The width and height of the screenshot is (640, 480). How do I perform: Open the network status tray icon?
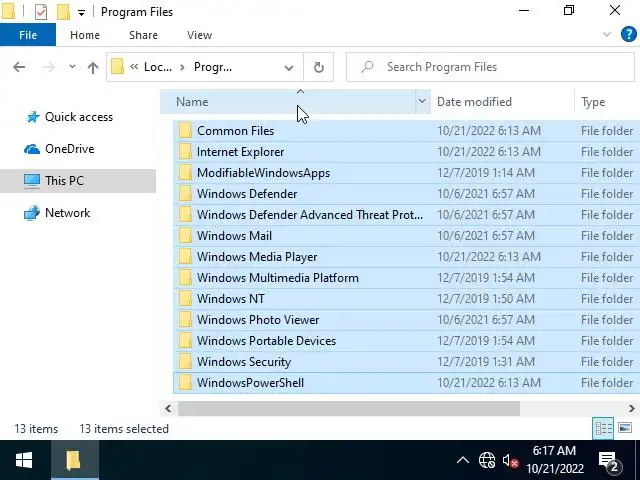click(x=487, y=461)
